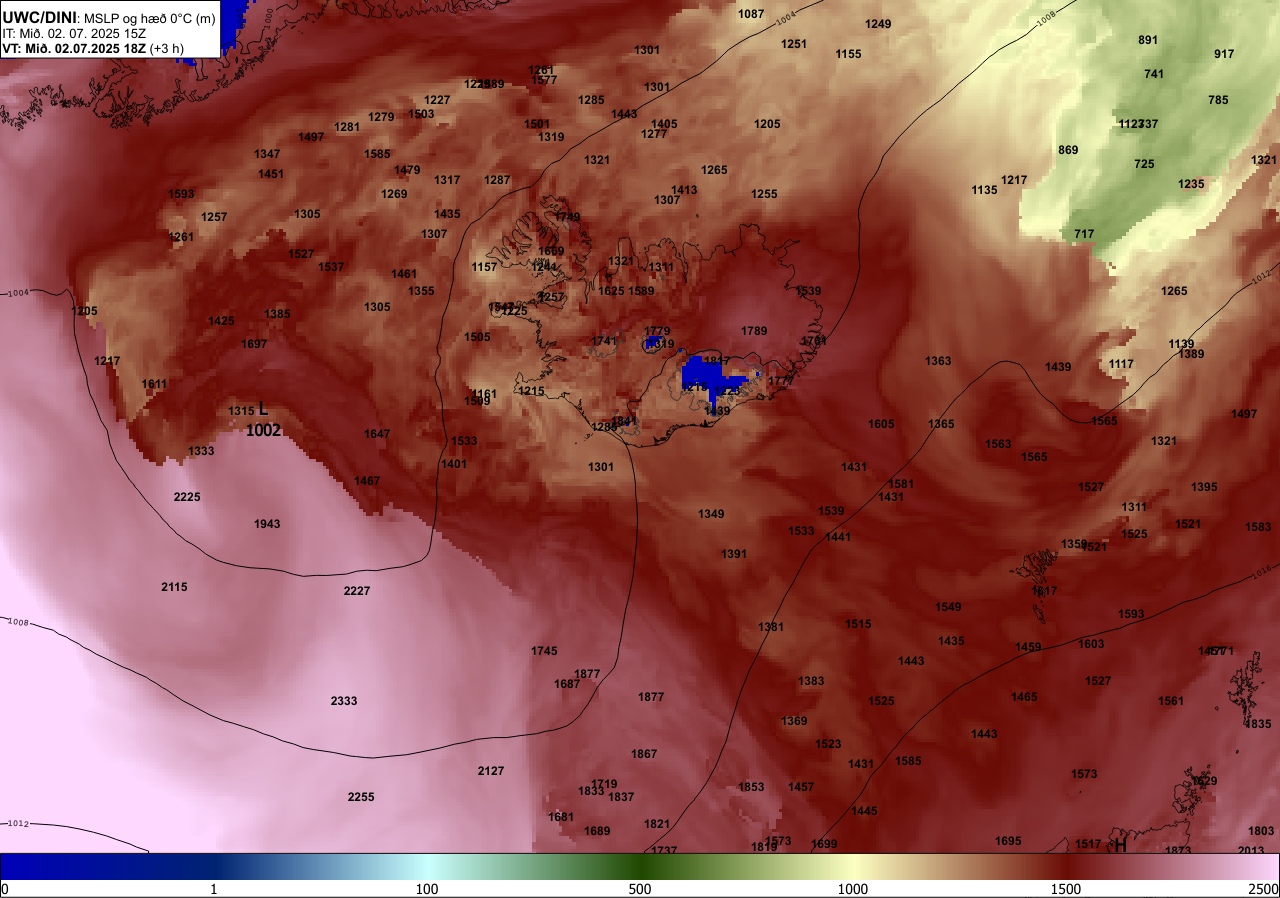1280x898 pixels.
Task: Click the 1853 height value
Action: [751, 787]
